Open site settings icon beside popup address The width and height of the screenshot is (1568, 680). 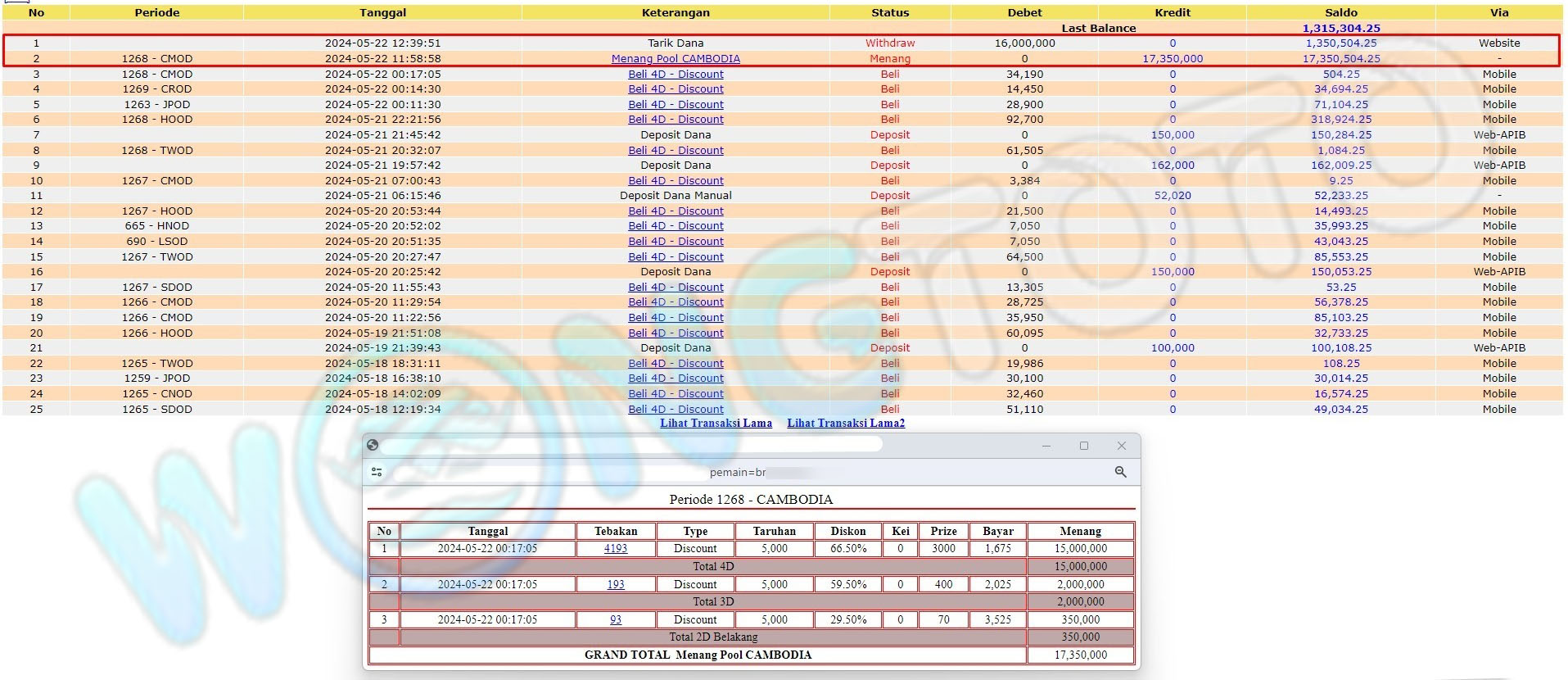377,472
